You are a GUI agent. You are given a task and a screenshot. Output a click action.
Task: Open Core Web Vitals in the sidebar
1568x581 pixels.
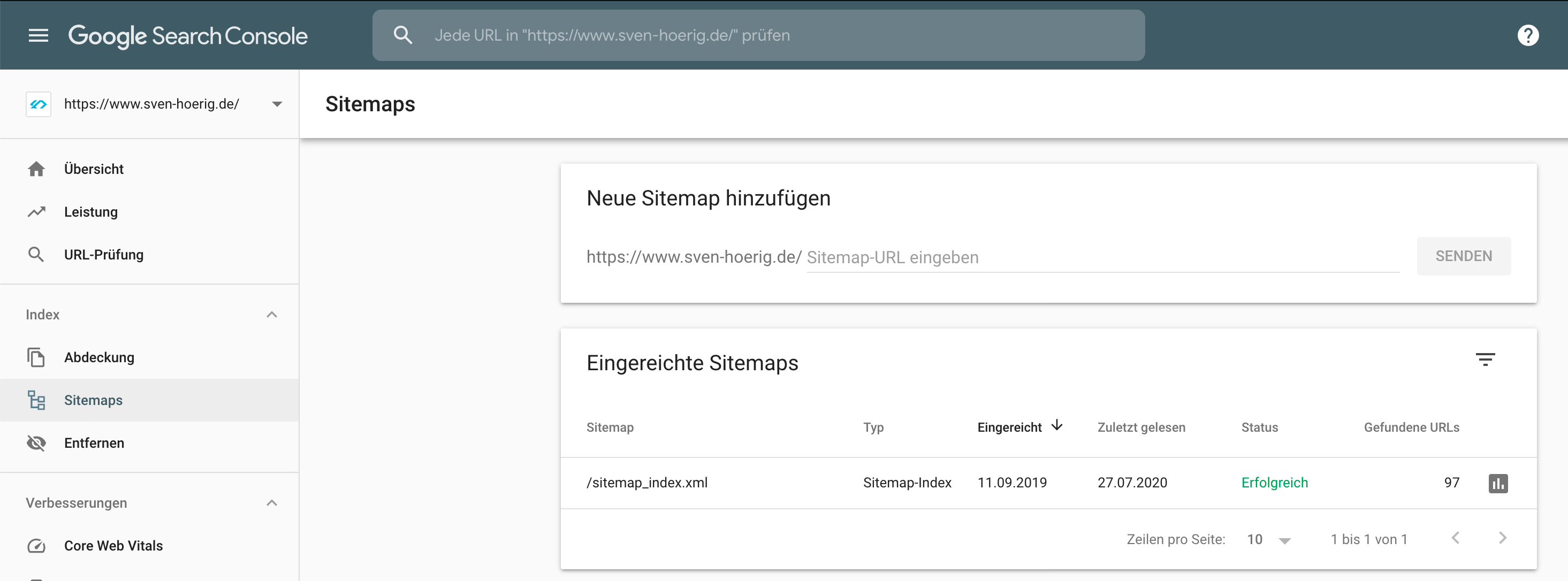[x=149, y=546]
